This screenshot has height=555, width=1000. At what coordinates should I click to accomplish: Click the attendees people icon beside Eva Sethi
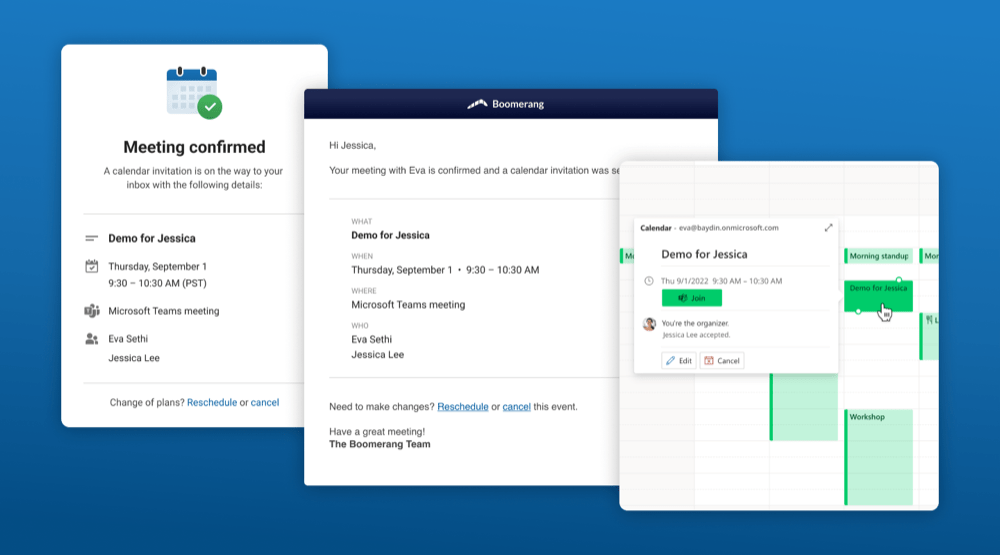point(92,339)
